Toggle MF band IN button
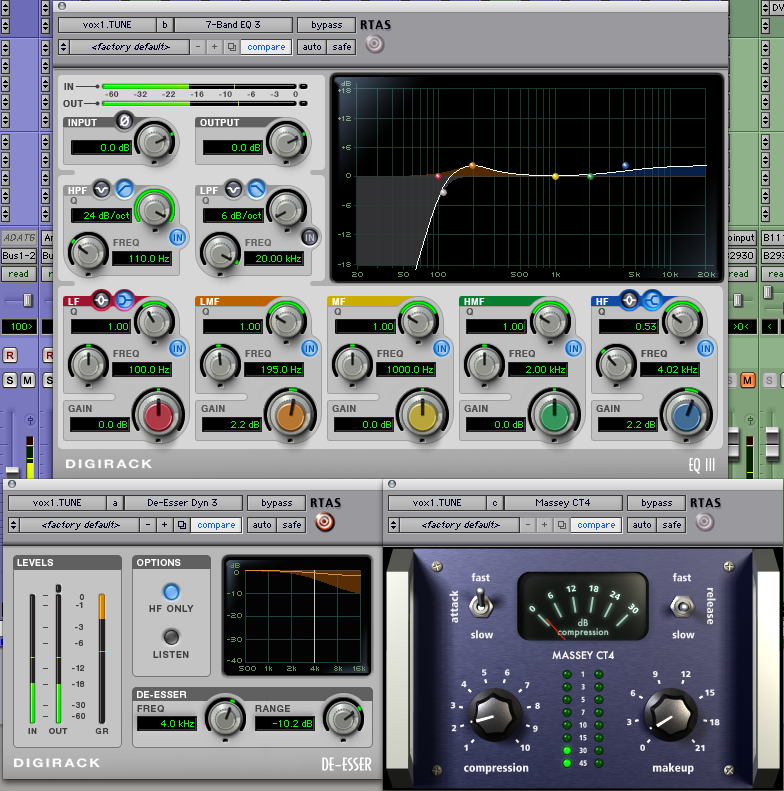 [441, 348]
